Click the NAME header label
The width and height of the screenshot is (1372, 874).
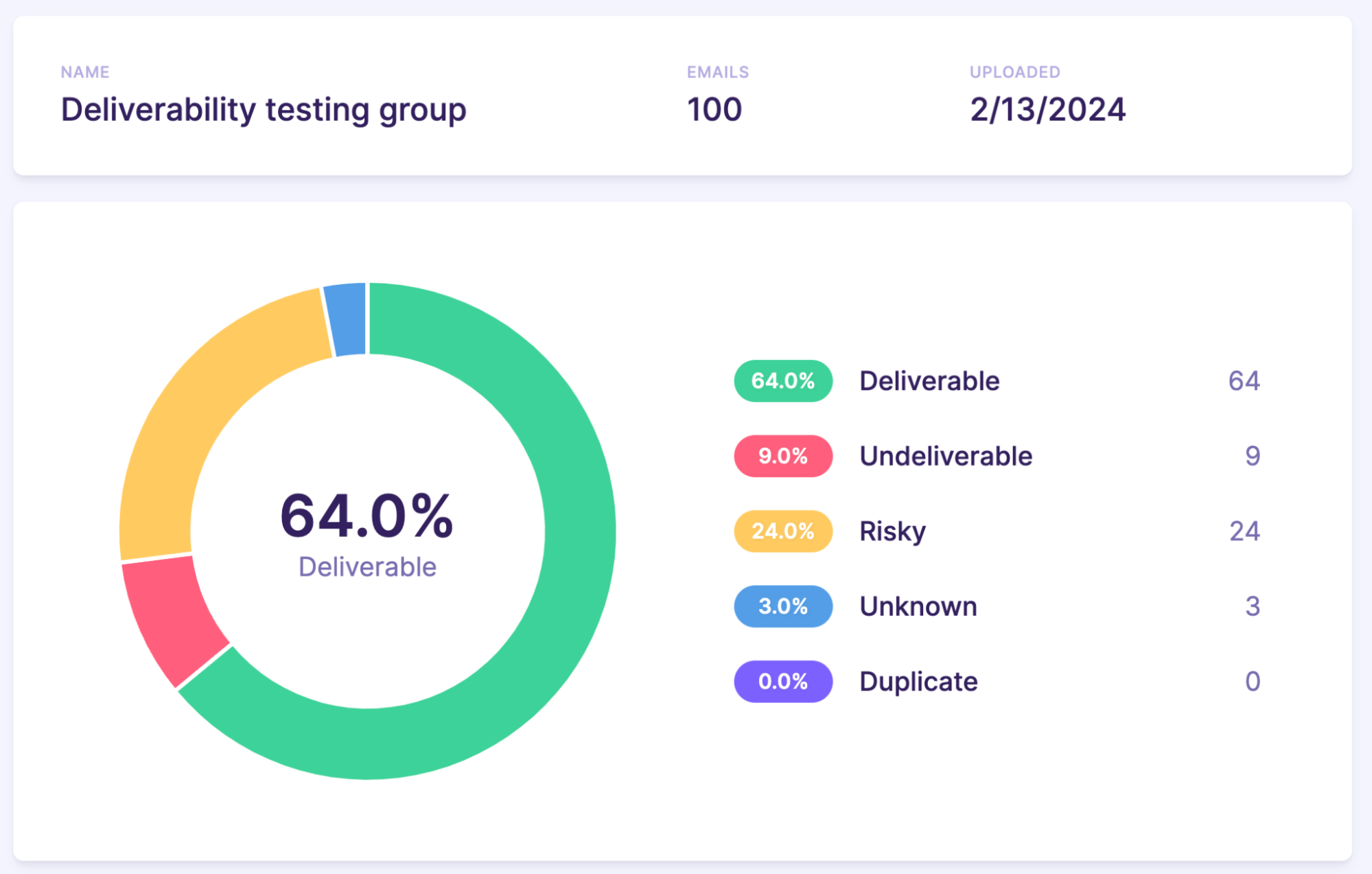(x=85, y=72)
